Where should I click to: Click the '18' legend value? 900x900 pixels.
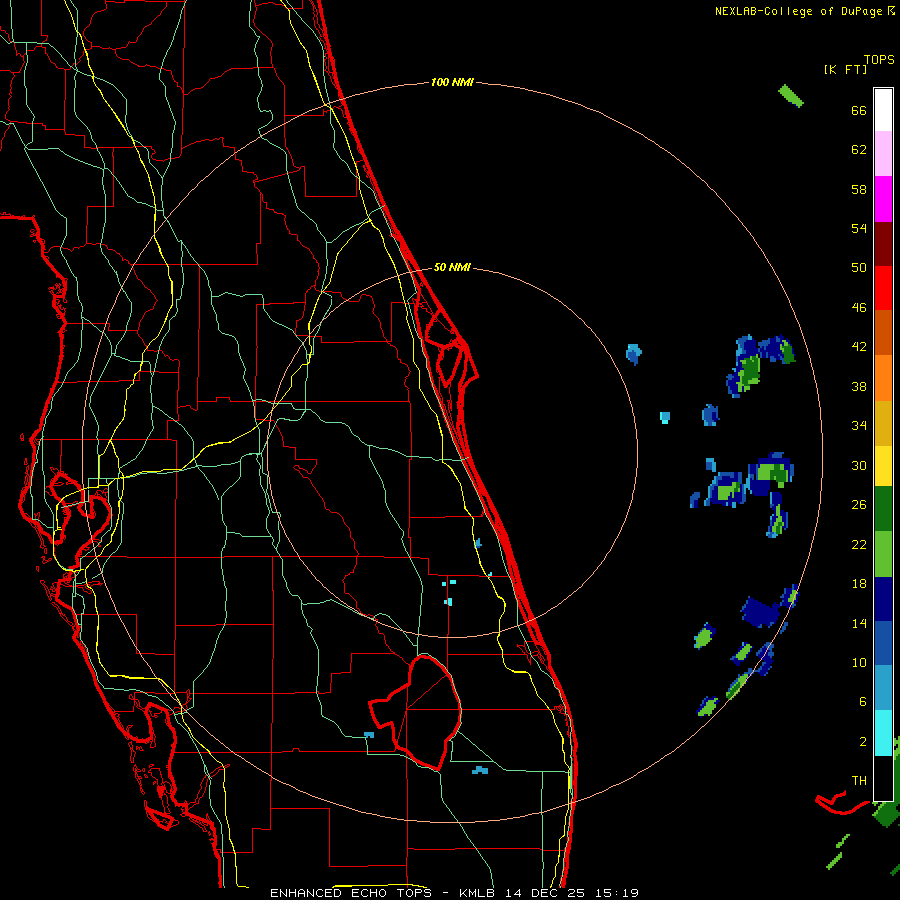pyautogui.click(x=859, y=584)
